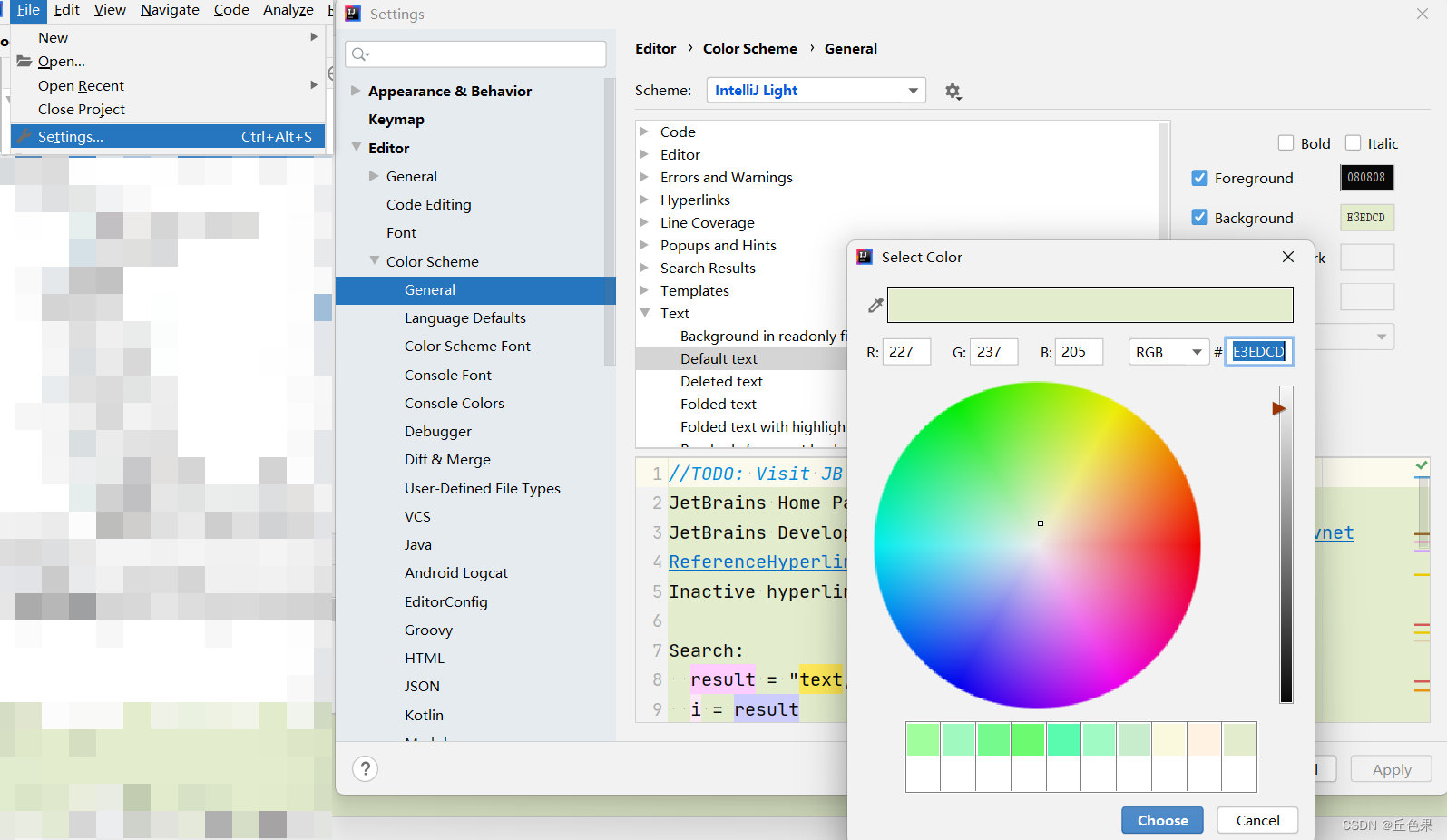Close the Select Color dialog
Screen dimensions: 1447x840
click(x=1288, y=257)
